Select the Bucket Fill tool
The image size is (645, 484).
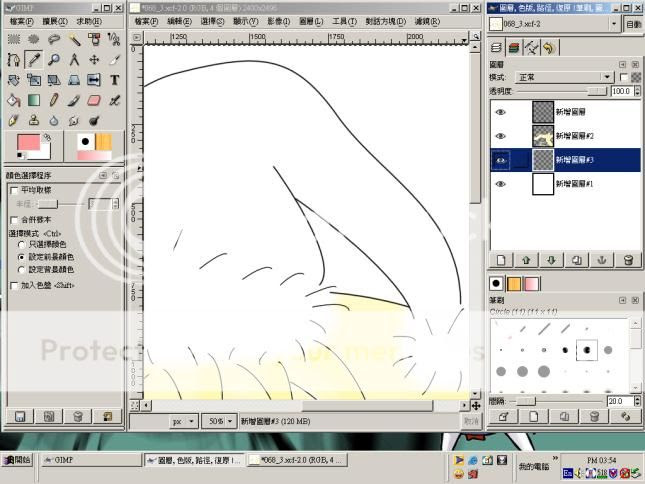coord(14,100)
